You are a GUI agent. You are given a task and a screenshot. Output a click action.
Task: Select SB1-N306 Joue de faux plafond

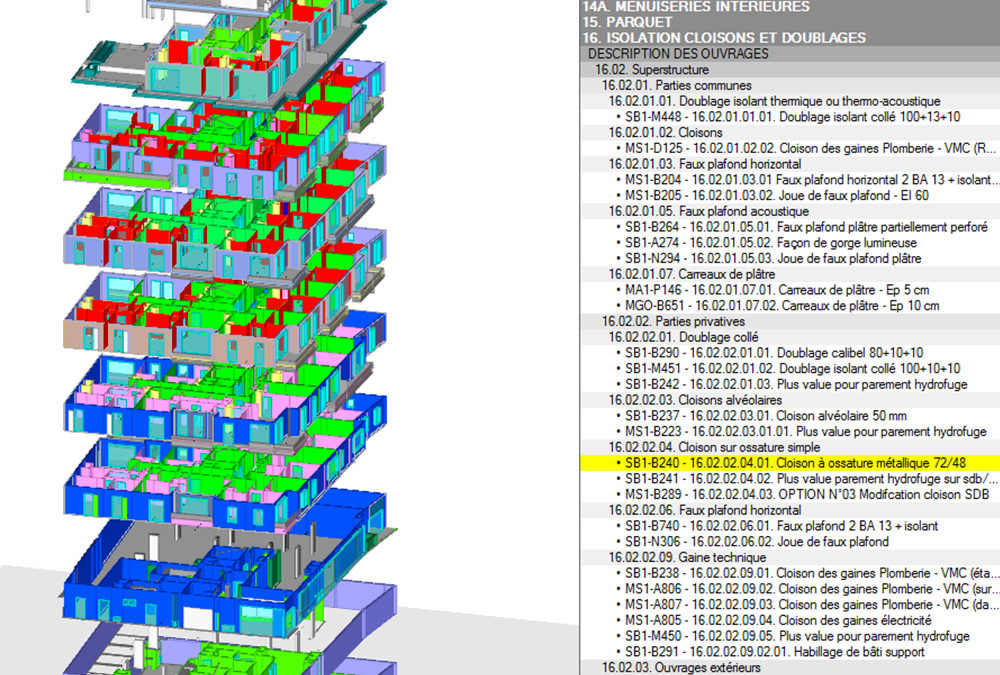pyautogui.click(x=790, y=542)
